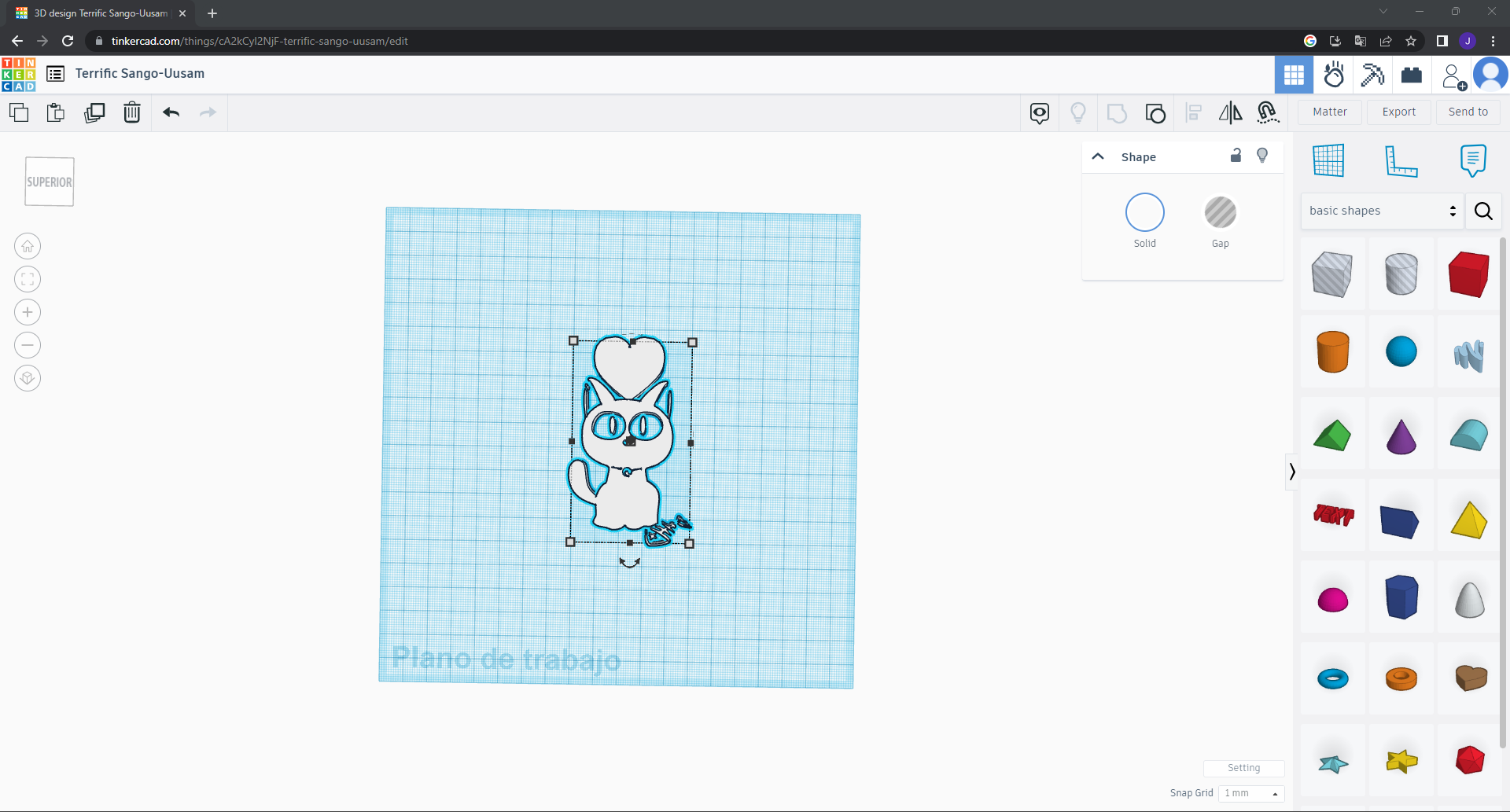1510x812 pixels.
Task: Pick the red text shape
Action: 1334,516
